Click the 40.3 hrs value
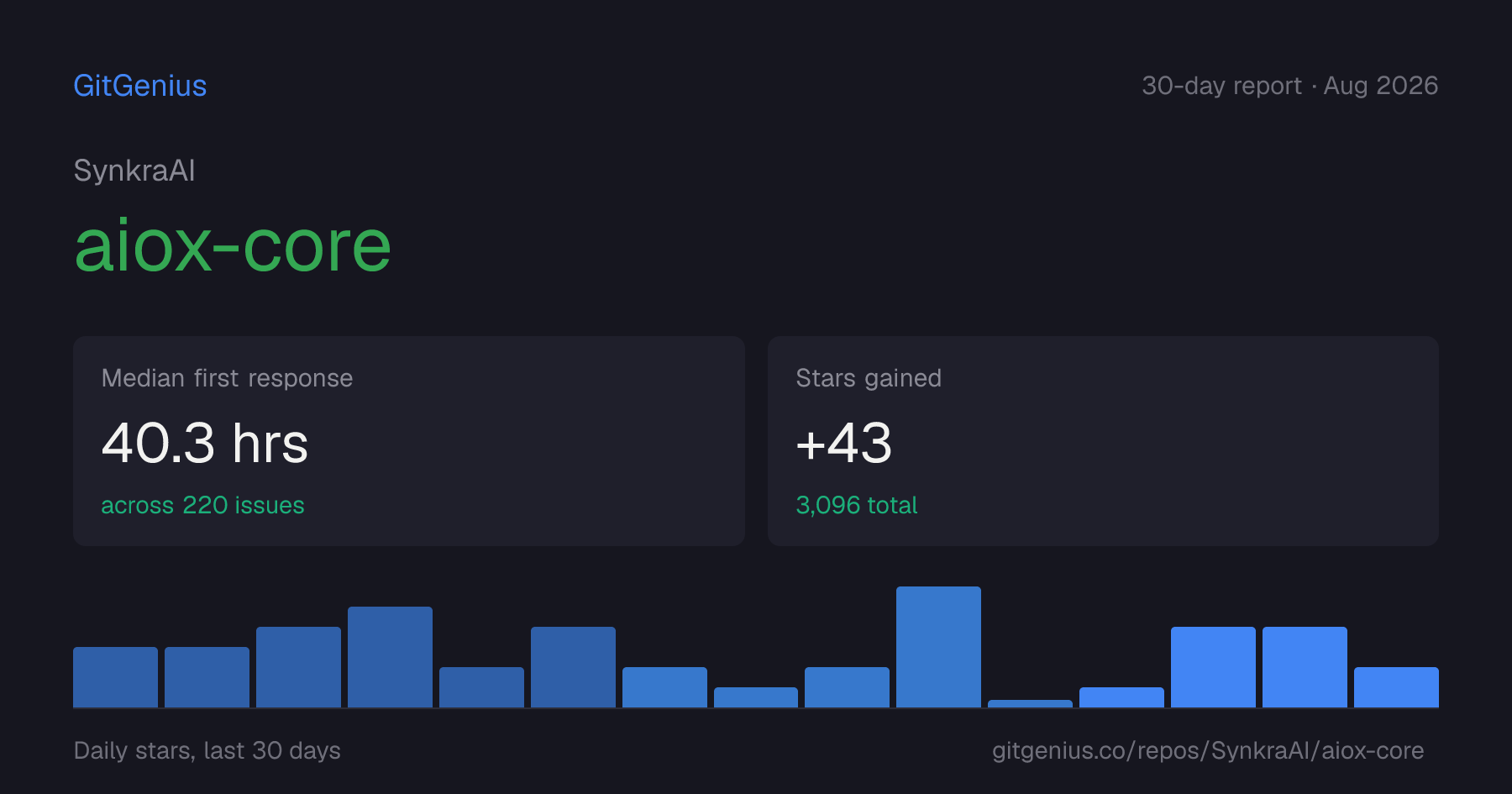The image size is (1512, 794). (x=205, y=443)
